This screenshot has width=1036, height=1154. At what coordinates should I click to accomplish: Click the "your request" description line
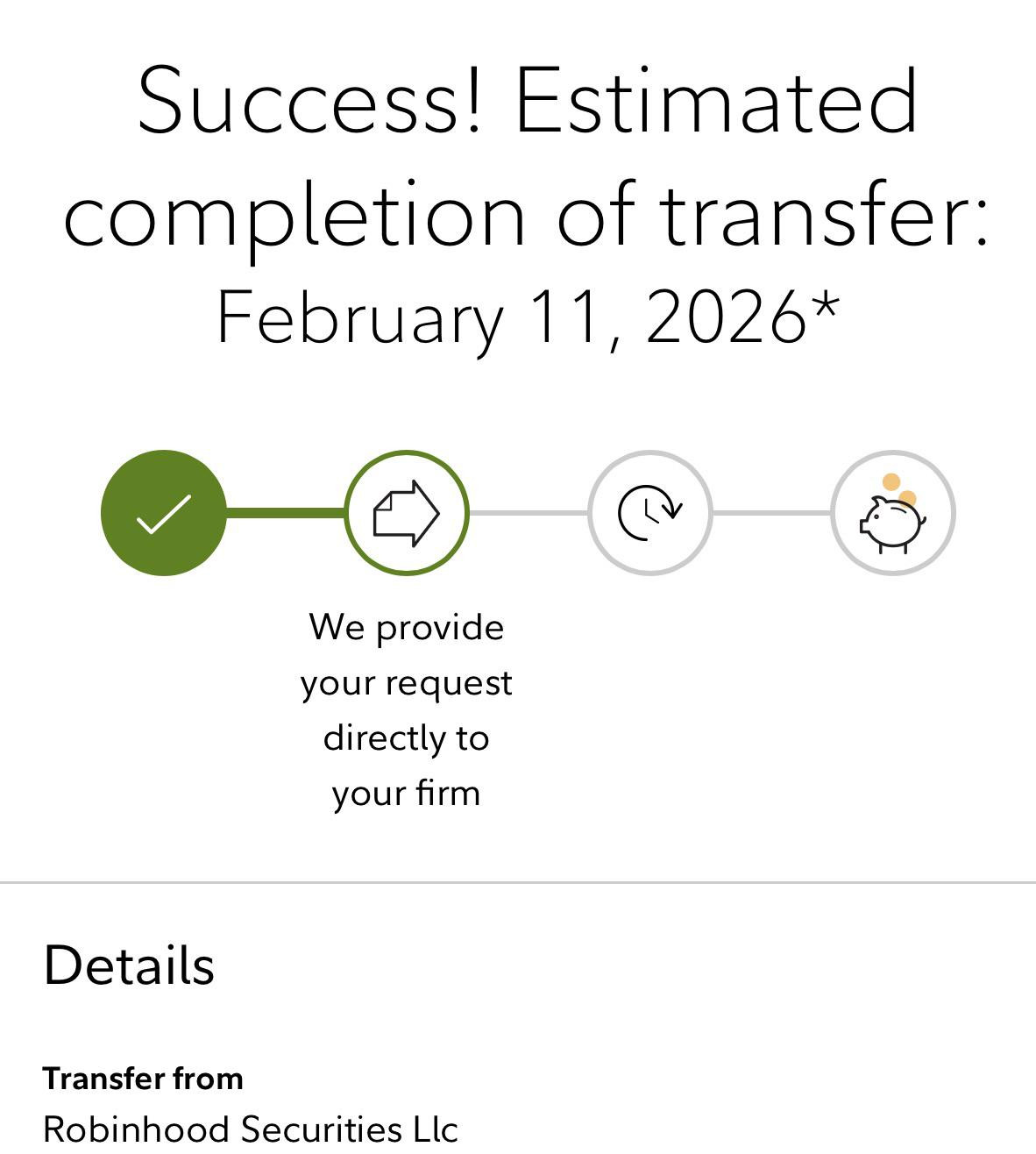(x=407, y=683)
